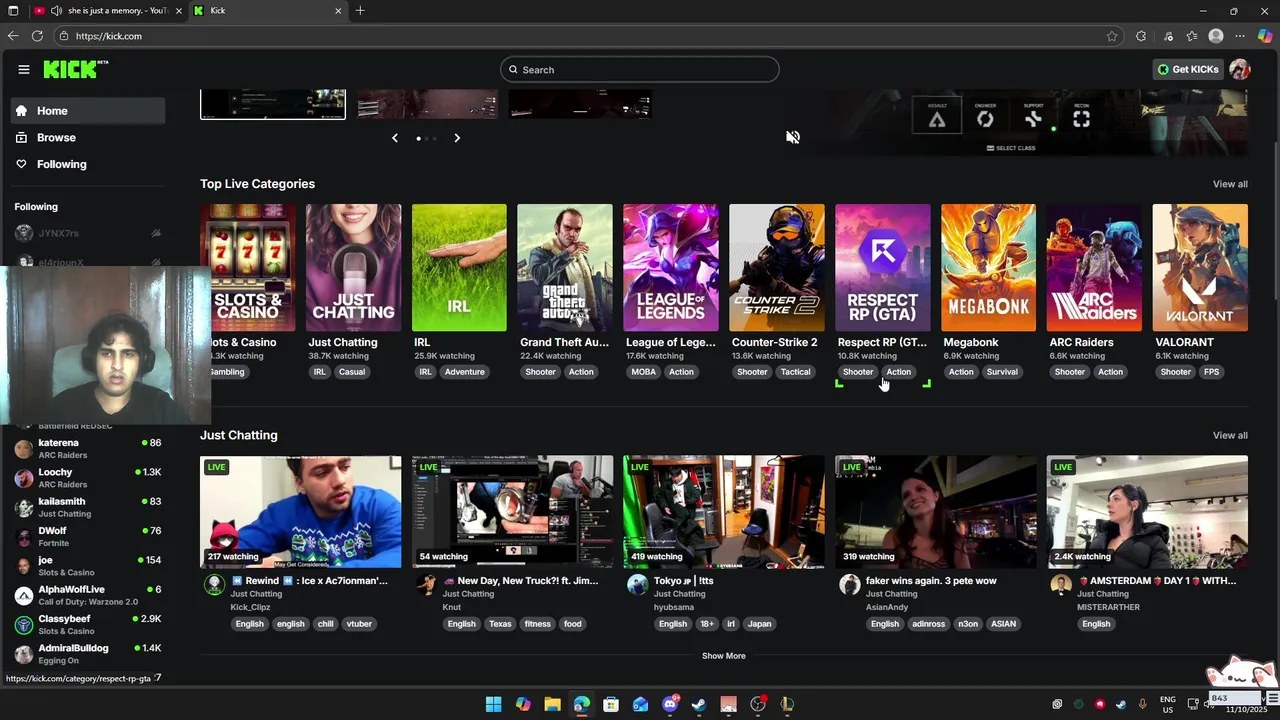Open the AMSTERDAM DAY 1 stream
Image resolution: width=1280 pixels, height=720 pixels.
coord(1147,512)
